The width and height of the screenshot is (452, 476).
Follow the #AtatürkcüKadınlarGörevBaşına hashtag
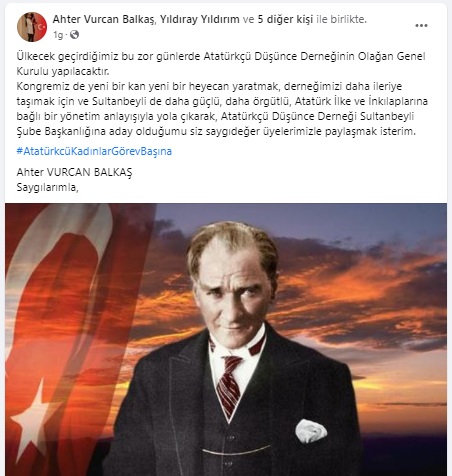94,151
